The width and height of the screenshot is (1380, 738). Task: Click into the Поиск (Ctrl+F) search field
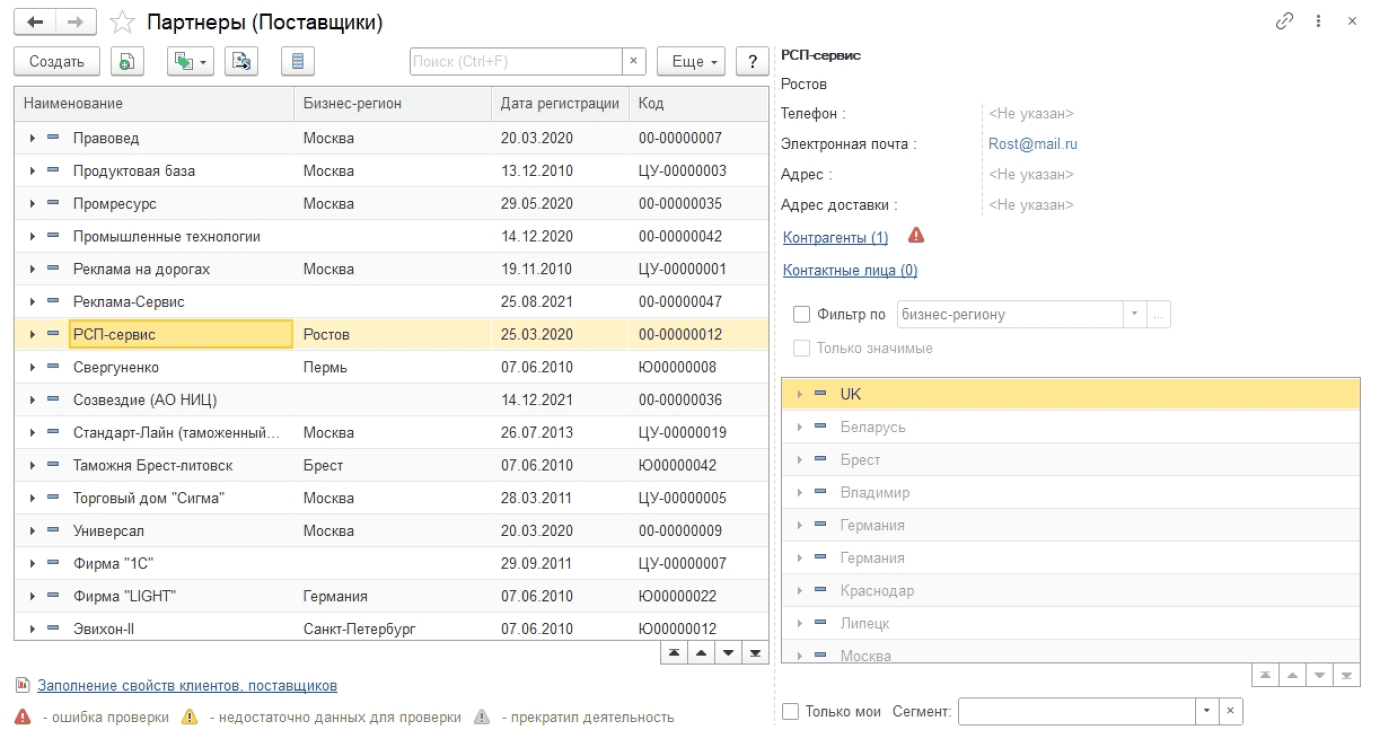point(516,61)
